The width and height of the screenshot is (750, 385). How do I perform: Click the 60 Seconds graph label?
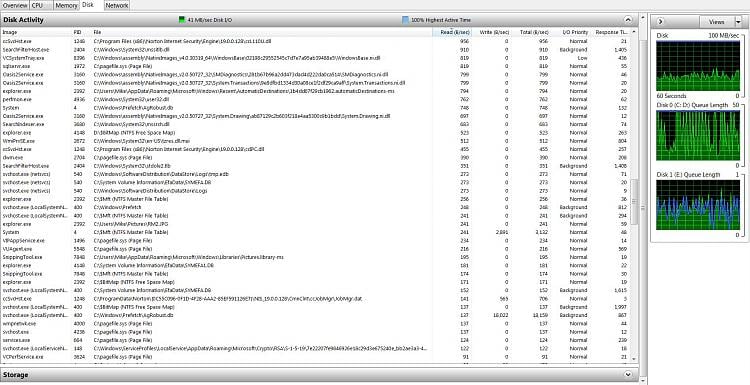pos(671,96)
